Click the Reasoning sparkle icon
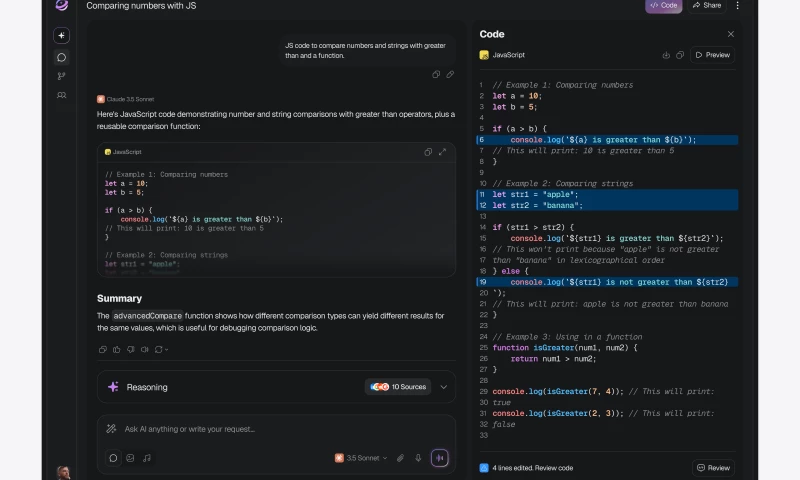The image size is (800, 480). point(113,387)
